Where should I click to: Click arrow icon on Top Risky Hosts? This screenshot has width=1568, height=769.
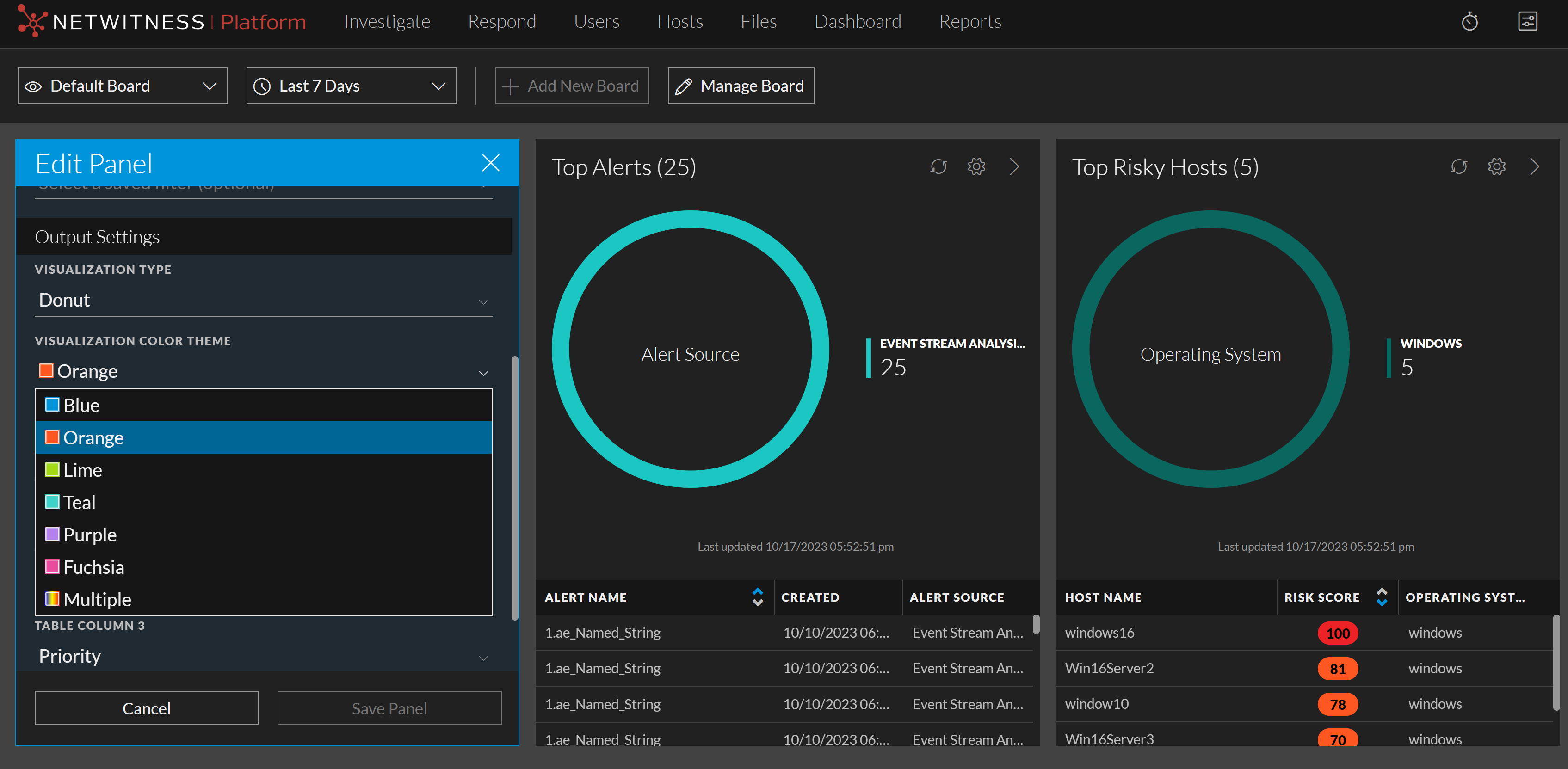click(x=1535, y=166)
